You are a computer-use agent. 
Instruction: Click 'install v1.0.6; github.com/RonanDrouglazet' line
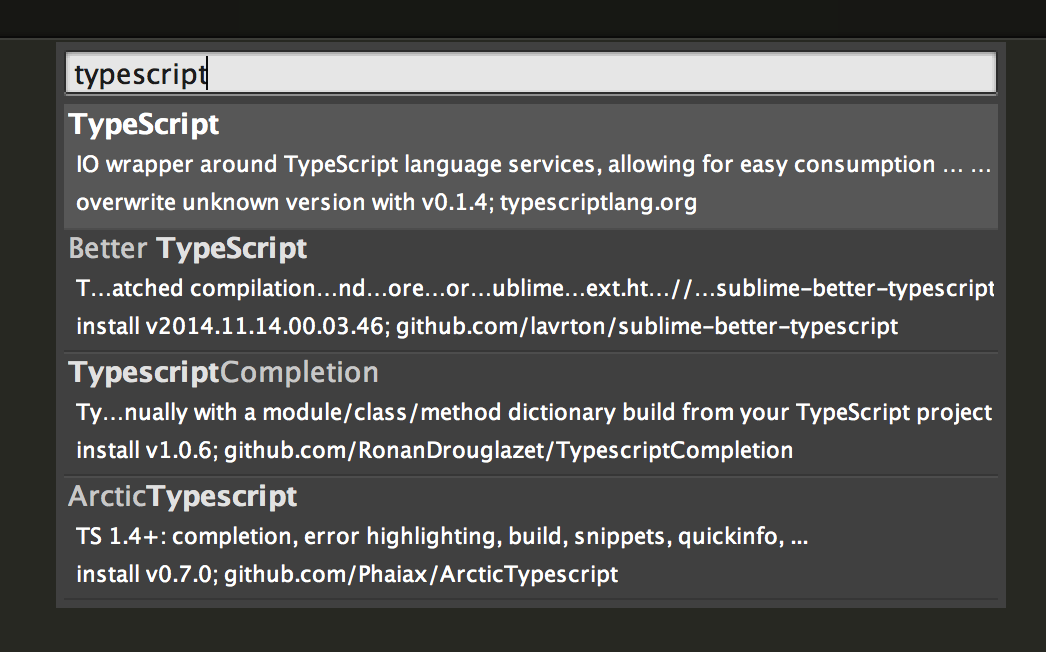tap(434, 450)
